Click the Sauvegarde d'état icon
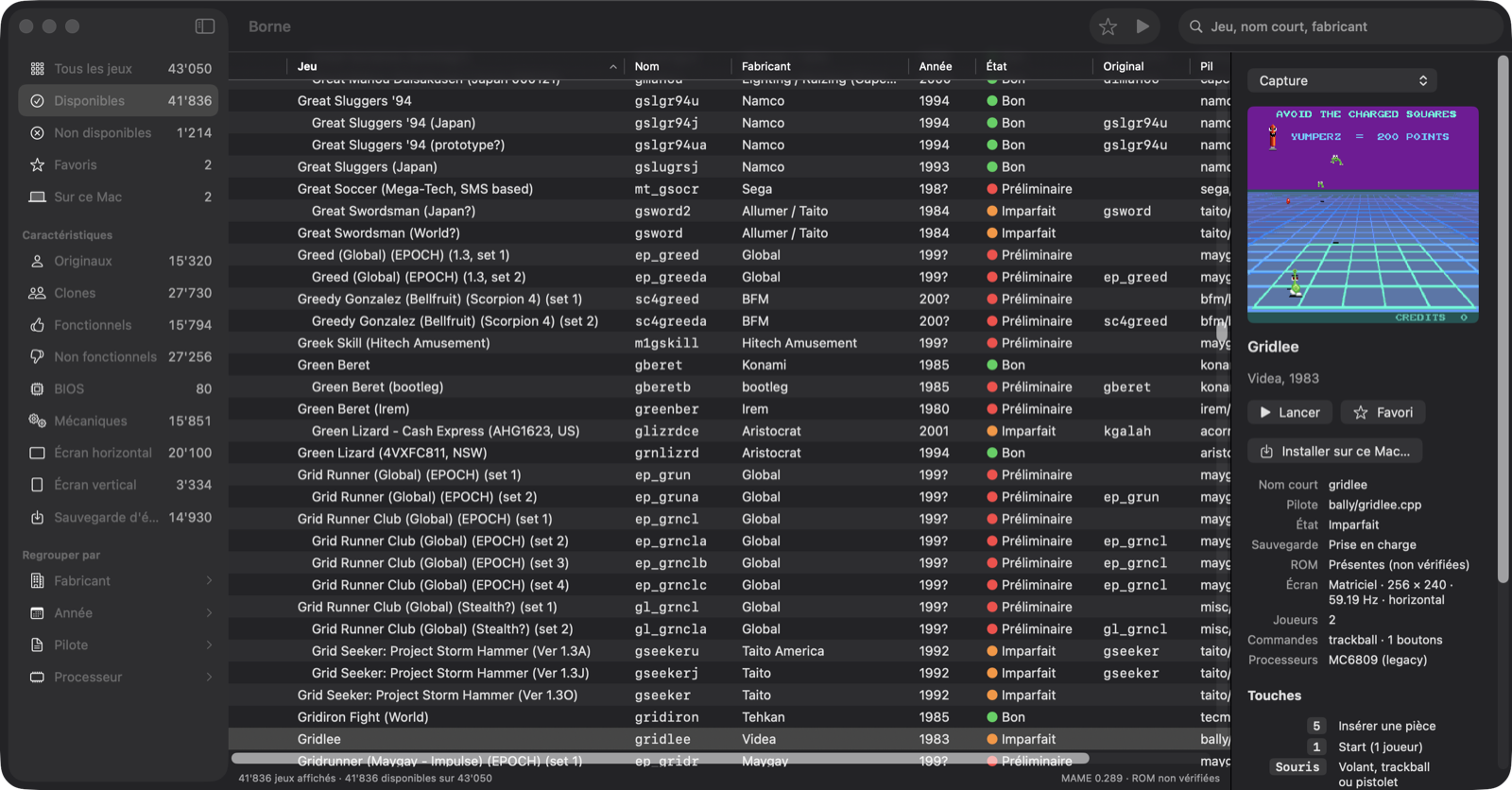Screen dimensions: 1512x790 pos(38,518)
